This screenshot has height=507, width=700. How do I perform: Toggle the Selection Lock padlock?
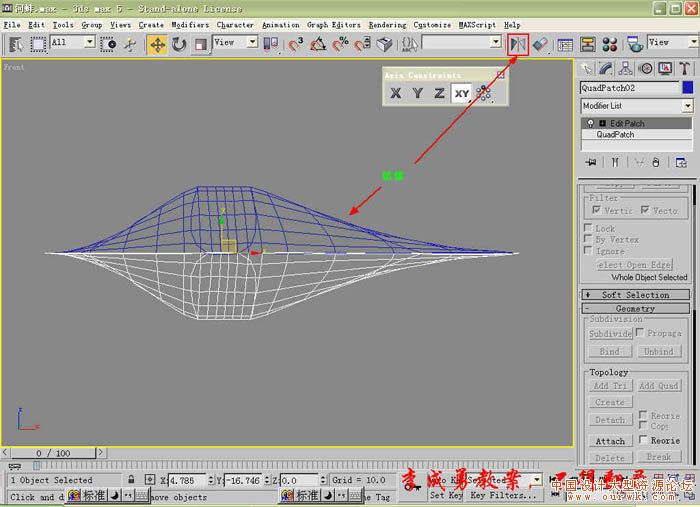131,479
